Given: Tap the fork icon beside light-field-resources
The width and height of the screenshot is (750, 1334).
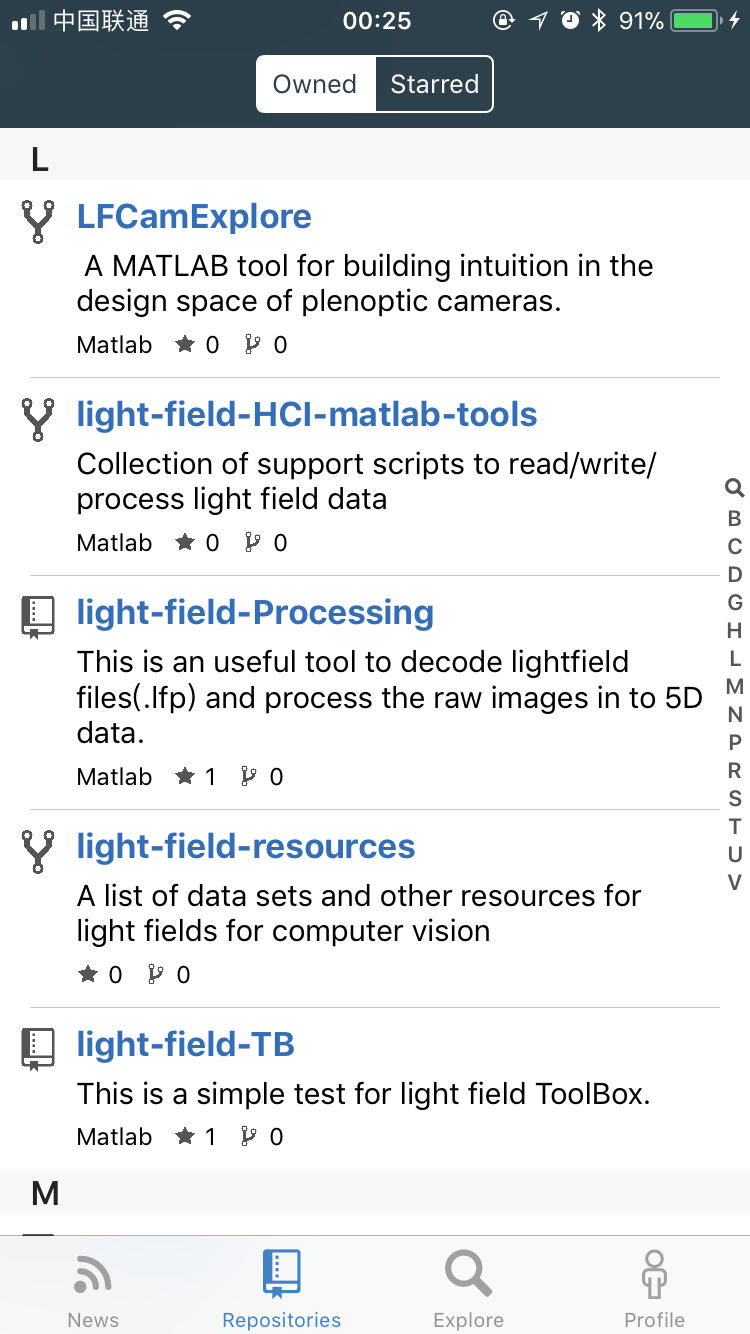Looking at the screenshot, I should point(37,851).
